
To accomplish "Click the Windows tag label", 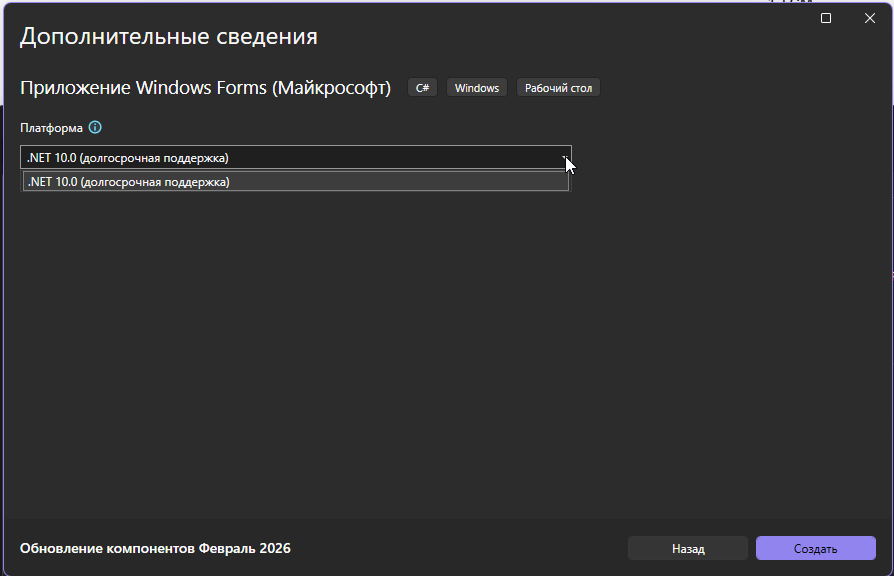I will coord(477,88).
